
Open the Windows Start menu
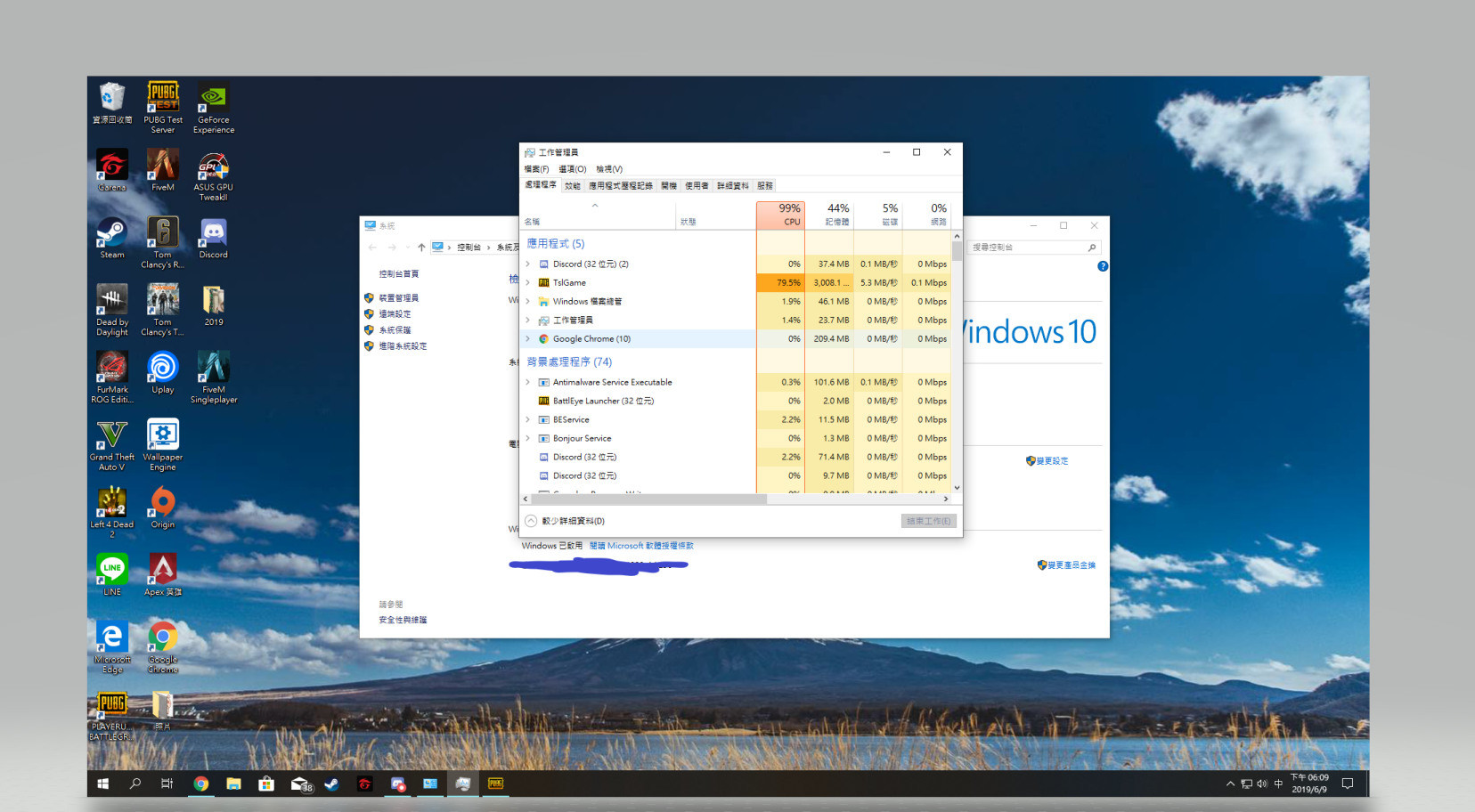102,784
